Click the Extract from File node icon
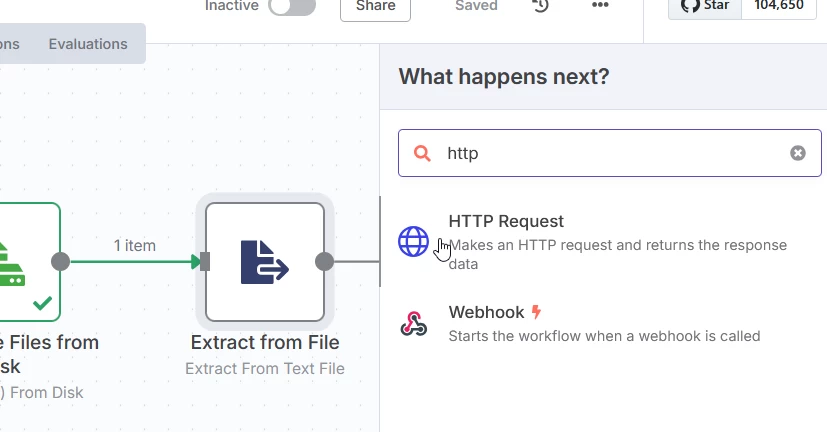Image resolution: width=827 pixels, height=432 pixels. tap(265, 261)
